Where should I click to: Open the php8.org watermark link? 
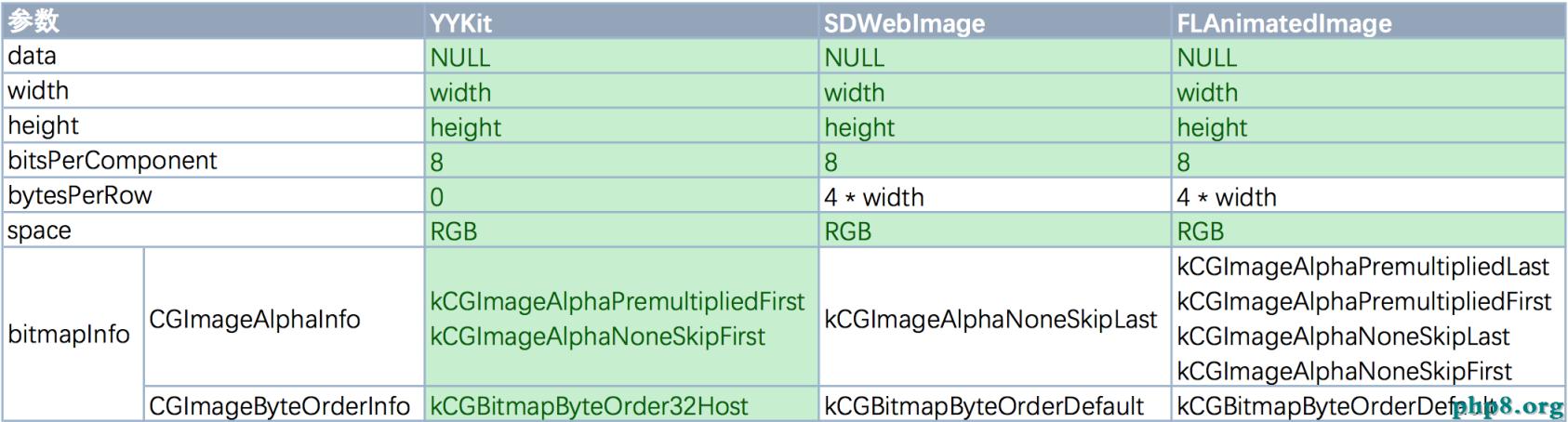pos(1508,406)
